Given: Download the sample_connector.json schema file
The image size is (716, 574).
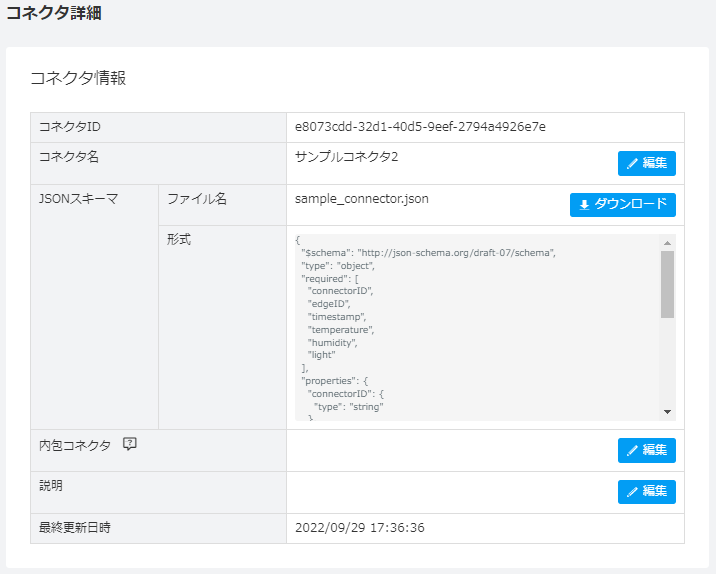Looking at the screenshot, I should coord(622,205).
